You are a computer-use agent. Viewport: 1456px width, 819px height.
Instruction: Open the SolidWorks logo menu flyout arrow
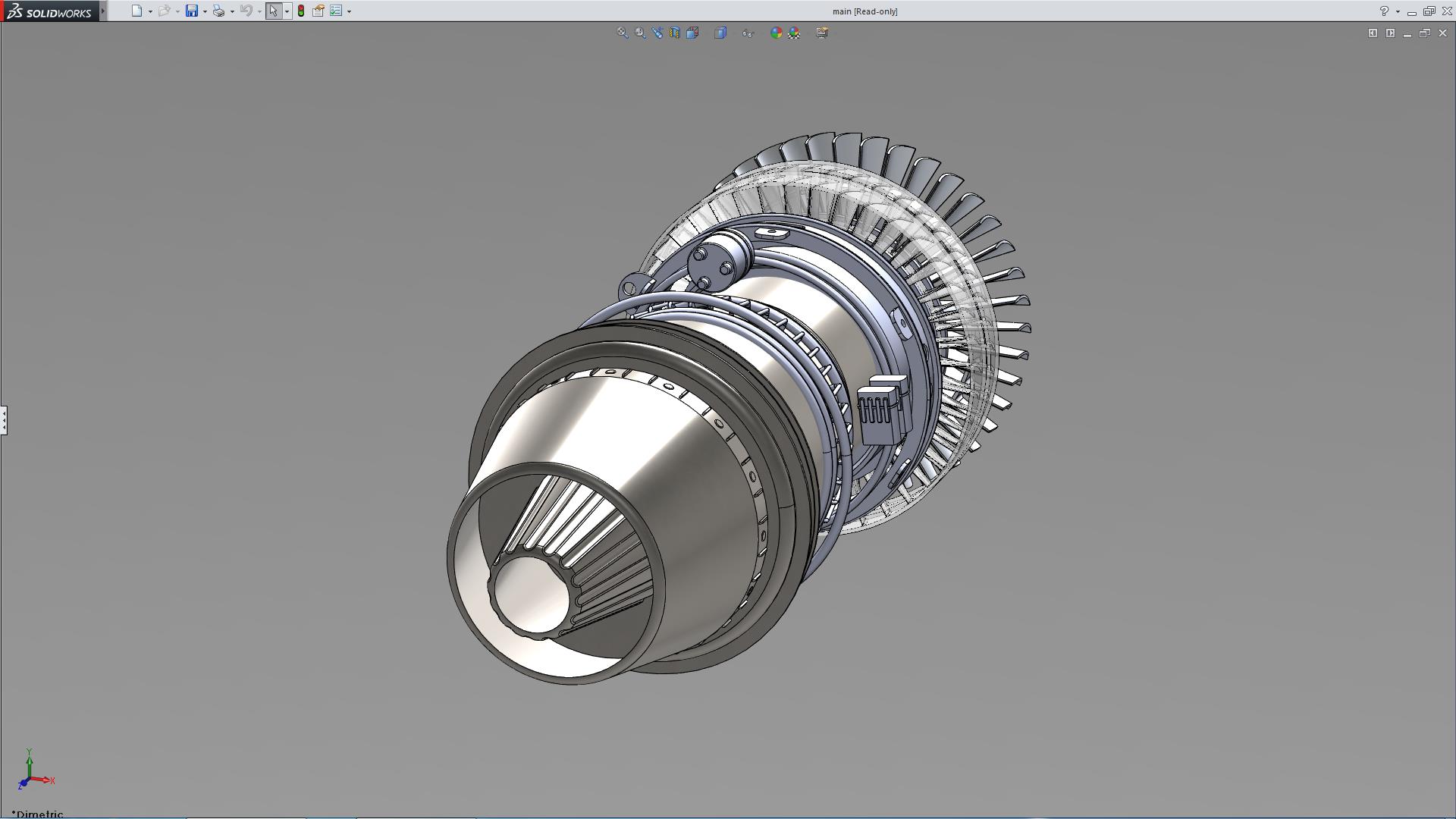click(103, 11)
